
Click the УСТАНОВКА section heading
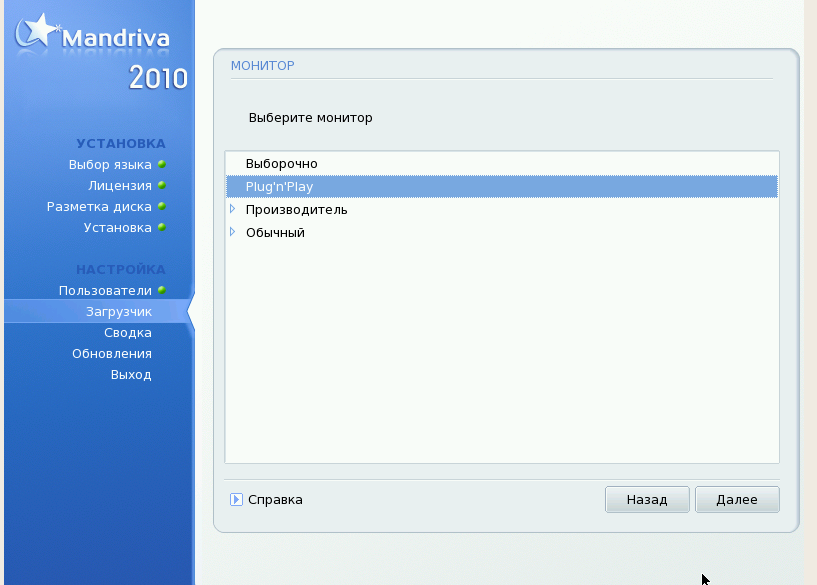(121, 143)
